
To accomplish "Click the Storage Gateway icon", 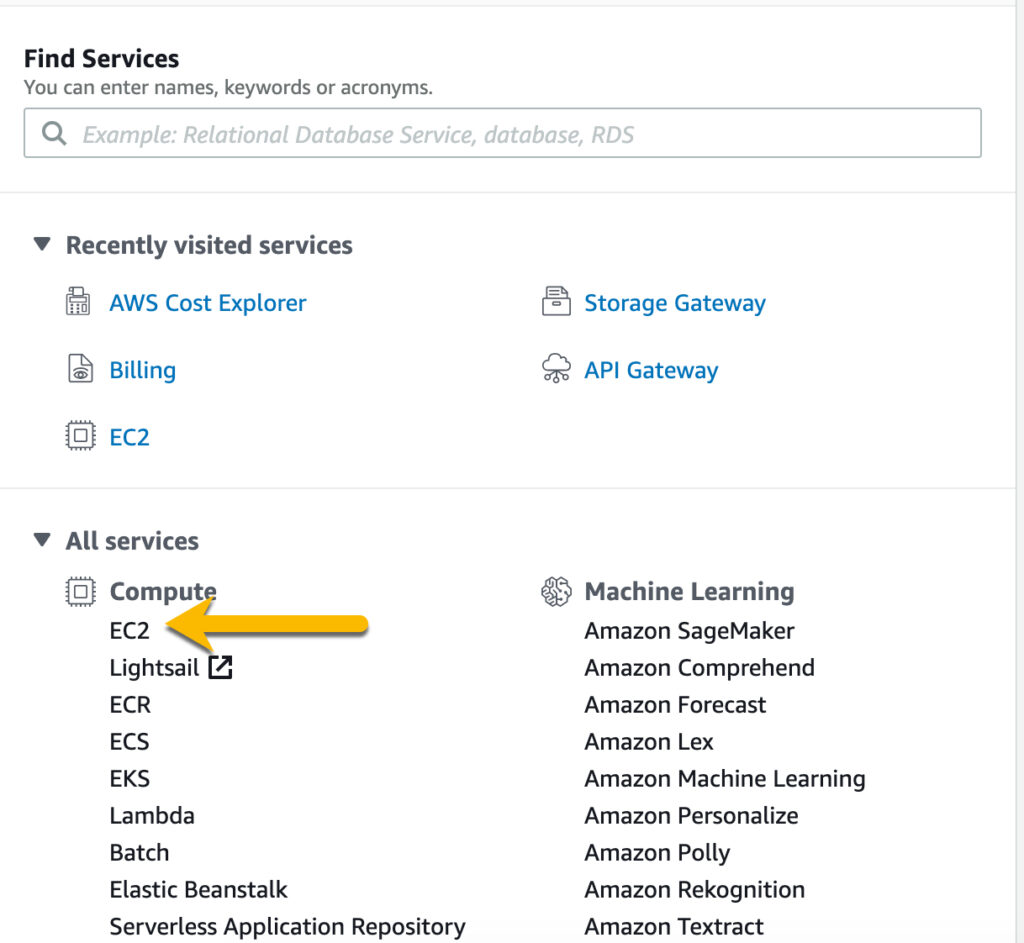I will click(x=556, y=302).
